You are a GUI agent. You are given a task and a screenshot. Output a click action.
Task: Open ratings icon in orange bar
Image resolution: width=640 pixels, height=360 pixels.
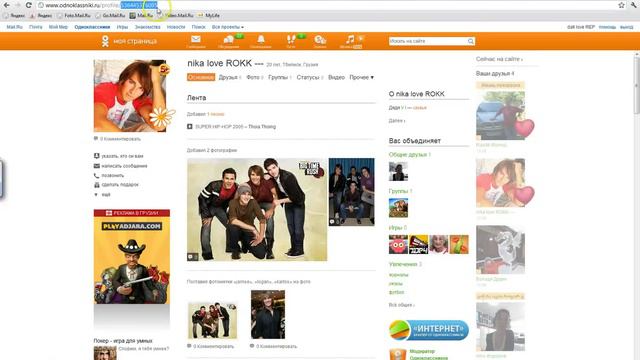[x=320, y=40]
